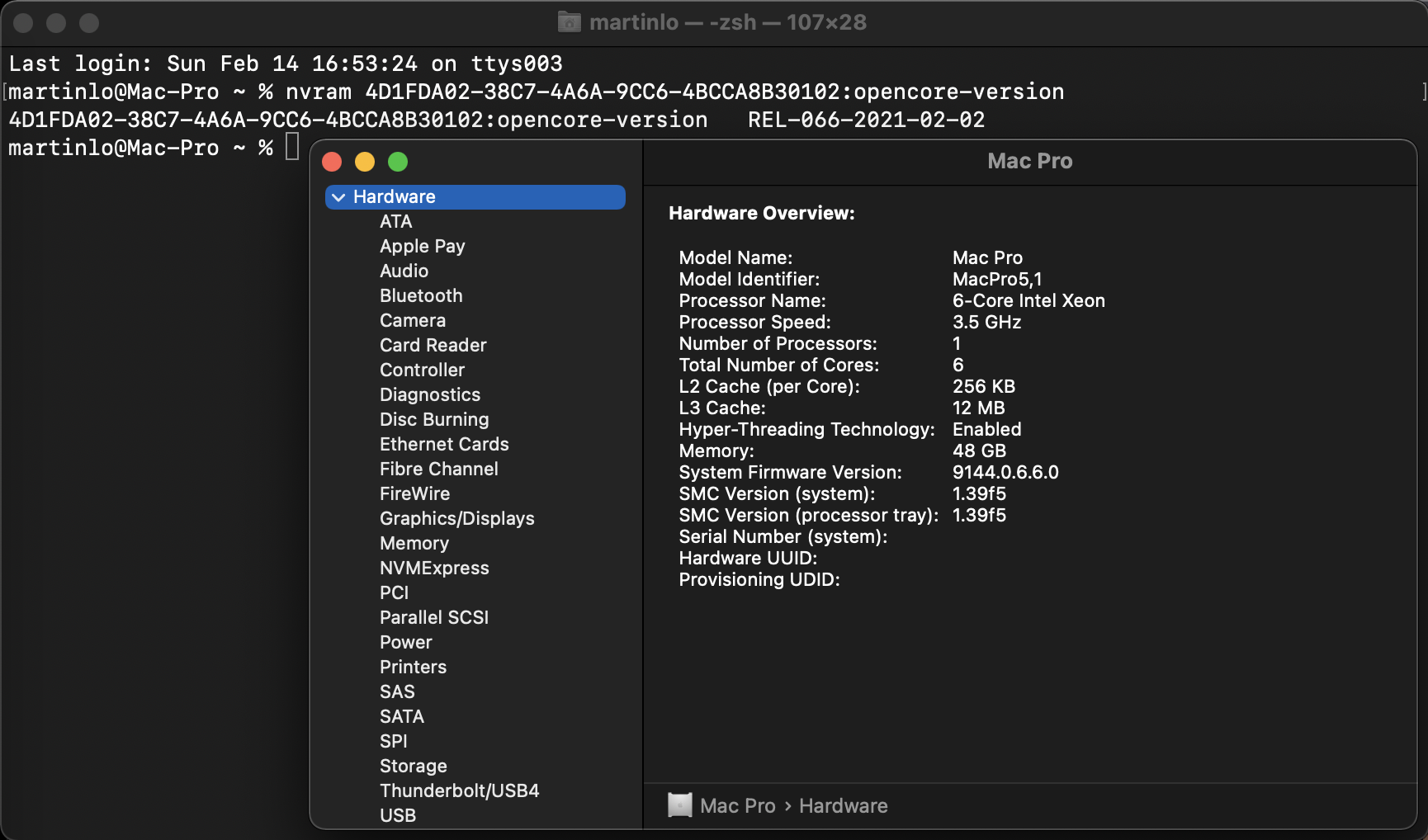Collapse the Hardware tree chevron
1428x840 pixels.
pos(338,197)
